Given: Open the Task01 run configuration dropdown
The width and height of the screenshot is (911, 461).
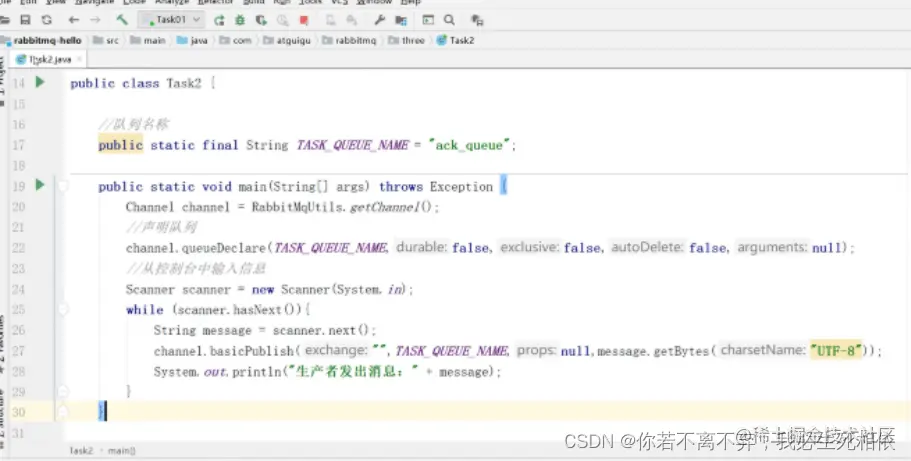Looking at the screenshot, I should click(170, 20).
